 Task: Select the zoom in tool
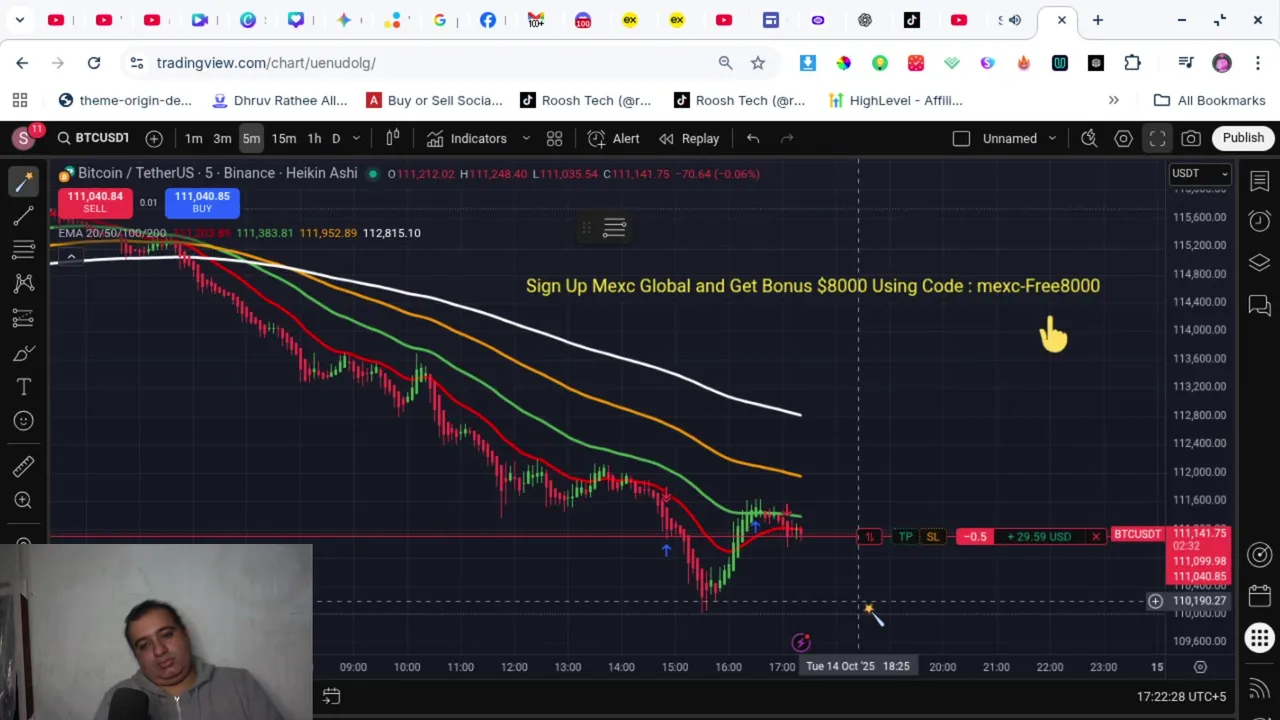[24, 500]
